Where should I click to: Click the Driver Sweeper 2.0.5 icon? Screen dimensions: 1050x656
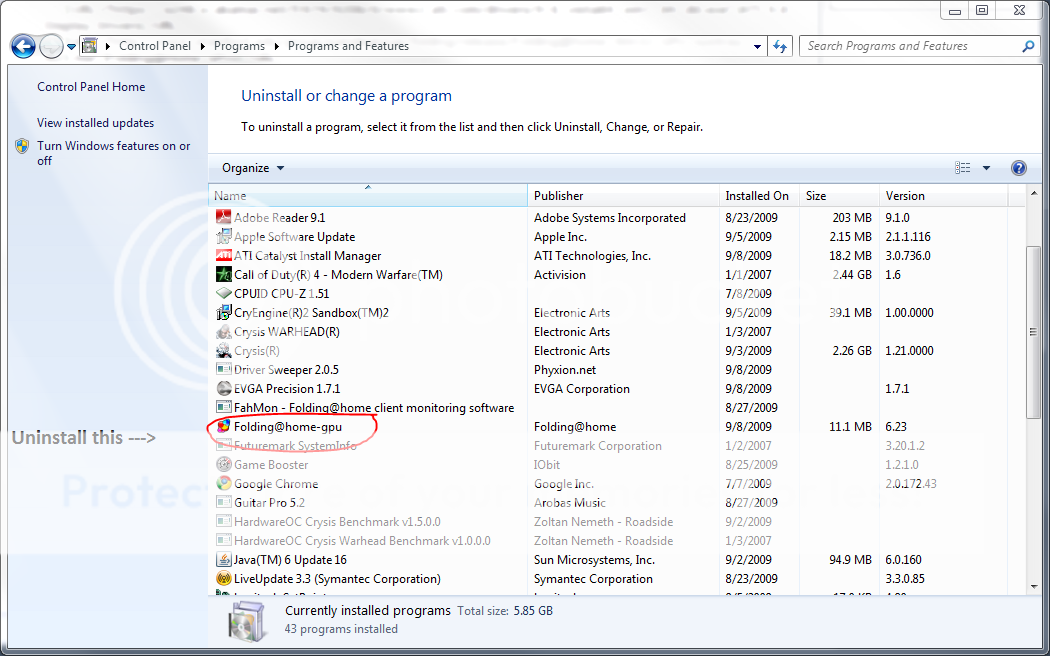click(224, 370)
